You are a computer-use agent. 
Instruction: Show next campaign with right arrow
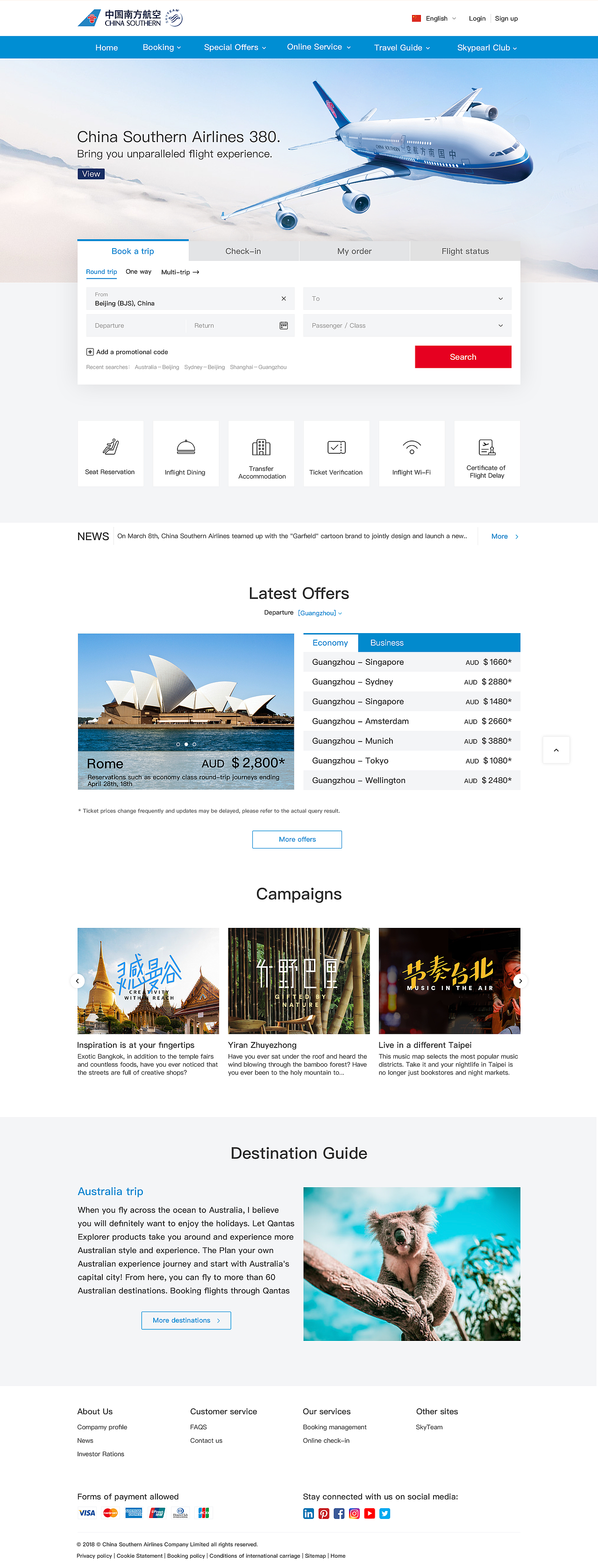520,981
